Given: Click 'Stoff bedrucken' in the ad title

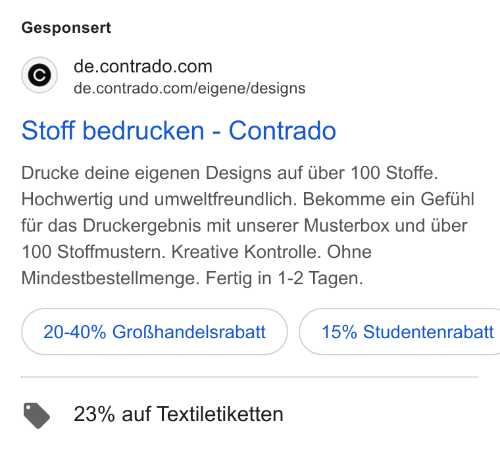Looking at the screenshot, I should (113, 130).
